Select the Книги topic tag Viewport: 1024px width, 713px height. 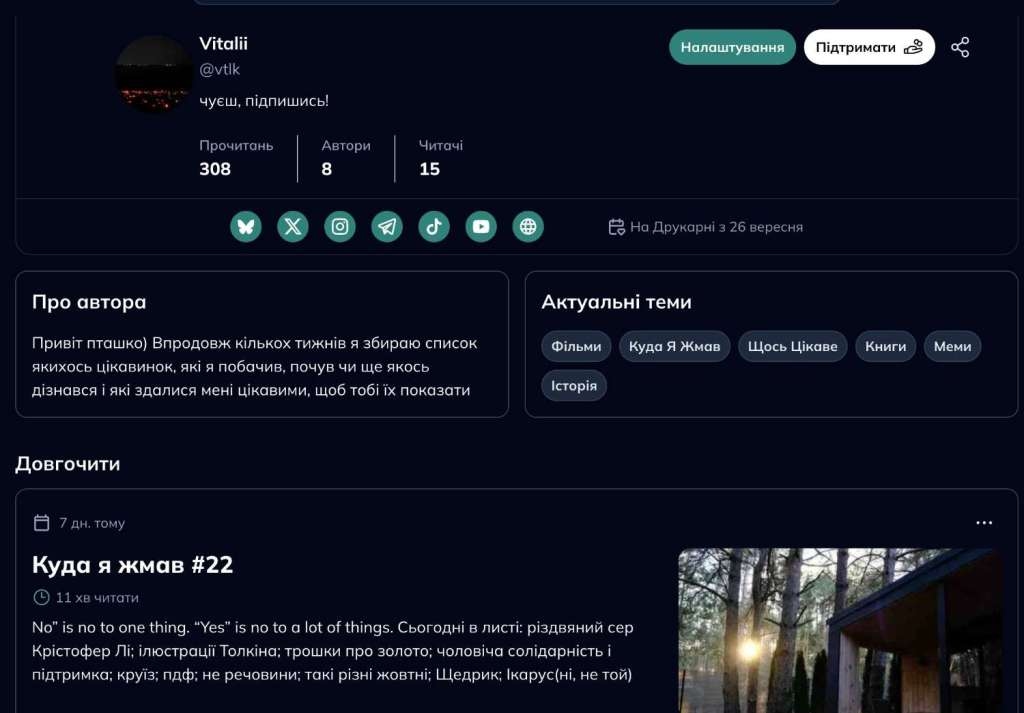click(x=885, y=346)
